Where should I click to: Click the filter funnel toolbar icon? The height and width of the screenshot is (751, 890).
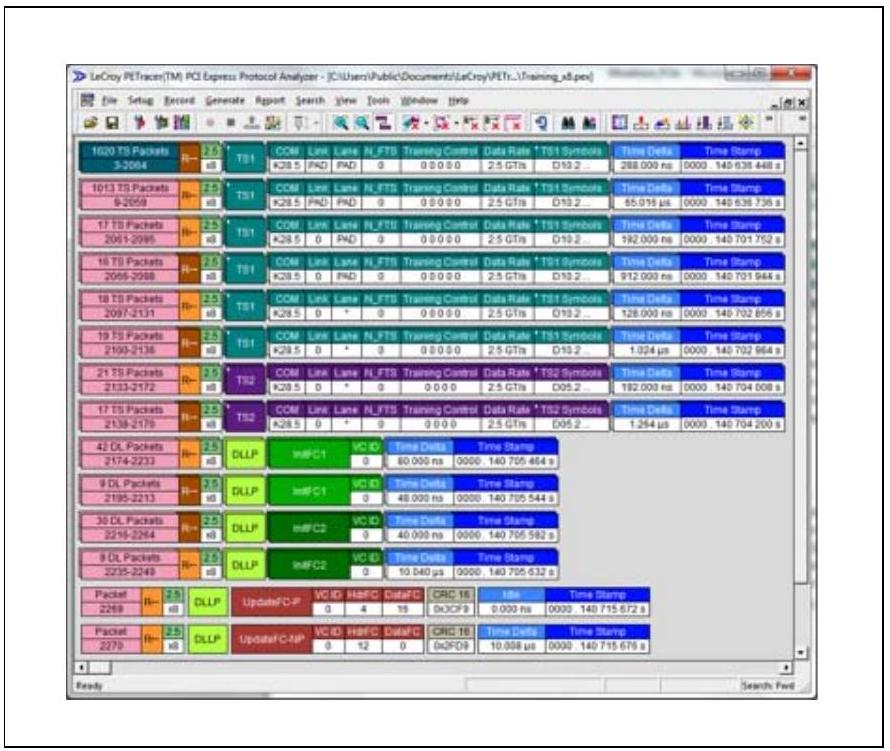(x=299, y=123)
